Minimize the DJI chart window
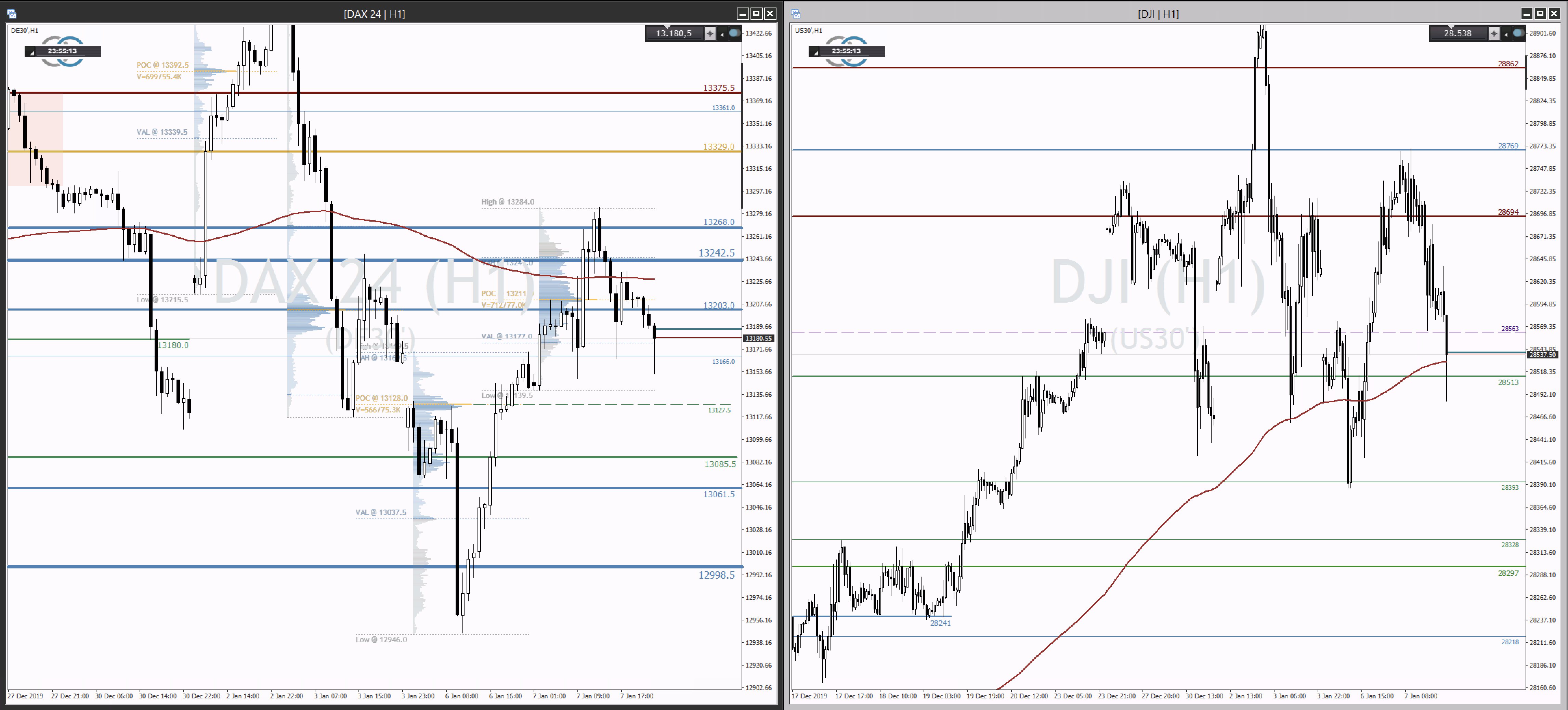 [1527, 13]
